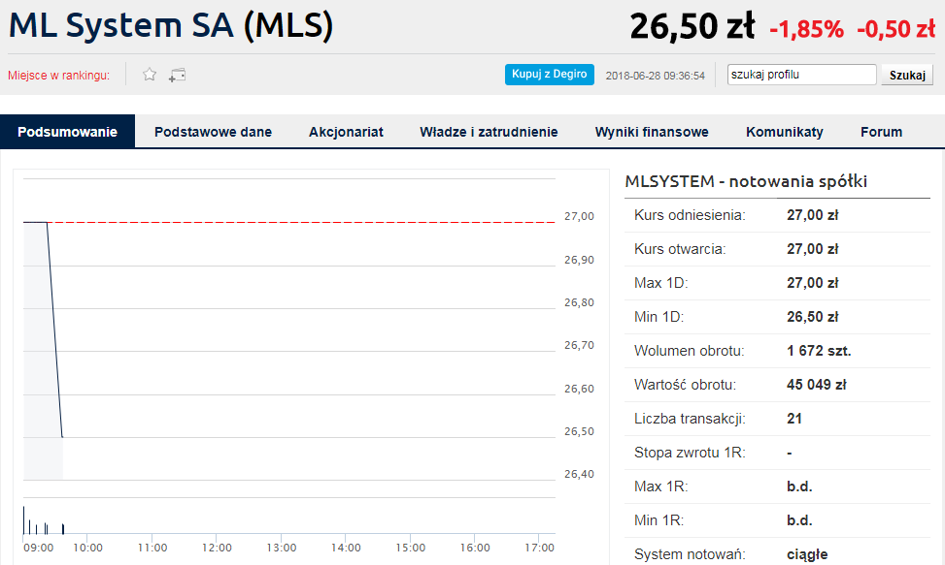Add to favorites with the star icon
Screen dimensions: 945x565
tap(149, 75)
